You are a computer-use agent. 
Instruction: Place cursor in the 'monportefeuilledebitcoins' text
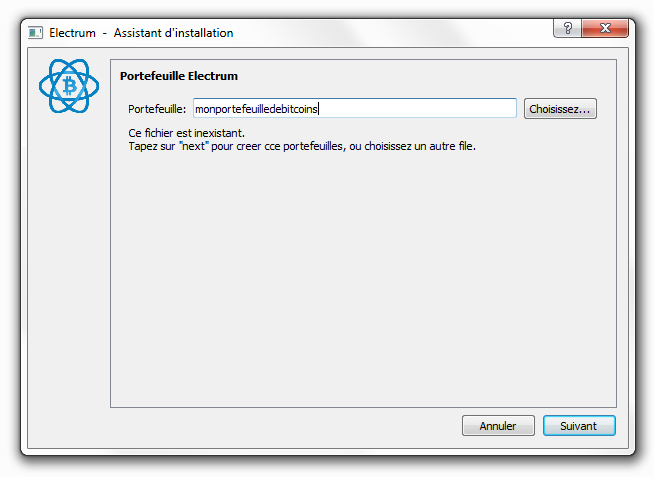257,109
